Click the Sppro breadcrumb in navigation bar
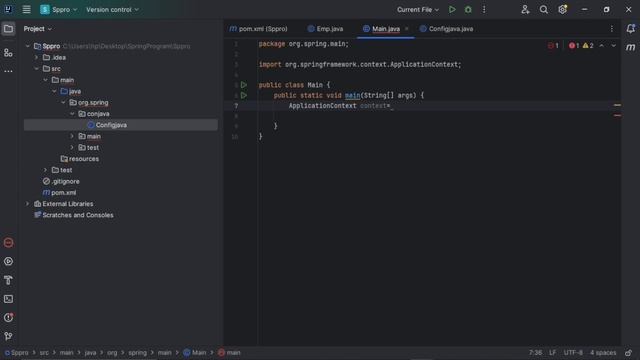Screen dimensions: 640x360 17,353
